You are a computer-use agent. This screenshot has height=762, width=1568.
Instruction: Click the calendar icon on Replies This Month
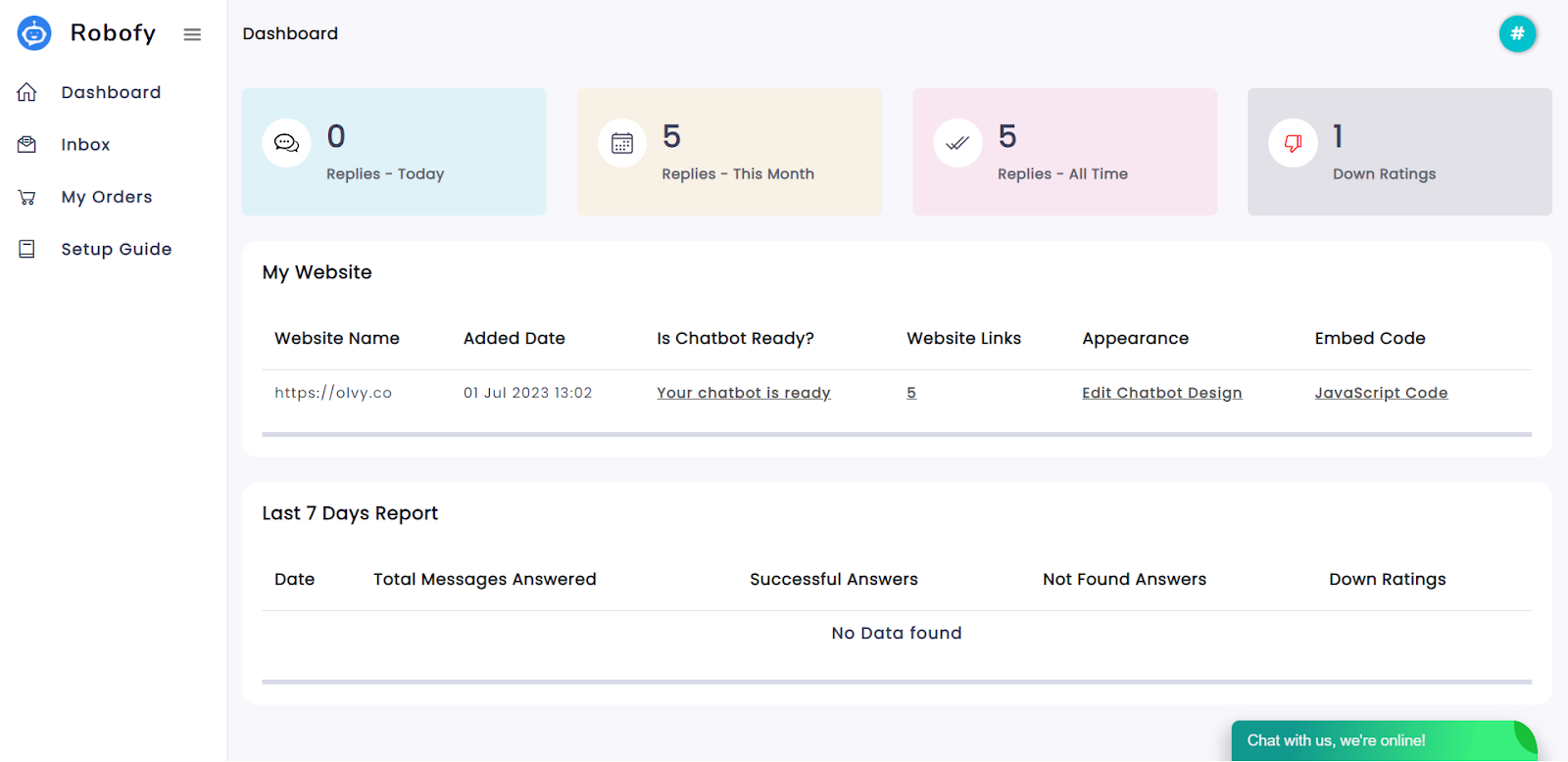coord(622,143)
